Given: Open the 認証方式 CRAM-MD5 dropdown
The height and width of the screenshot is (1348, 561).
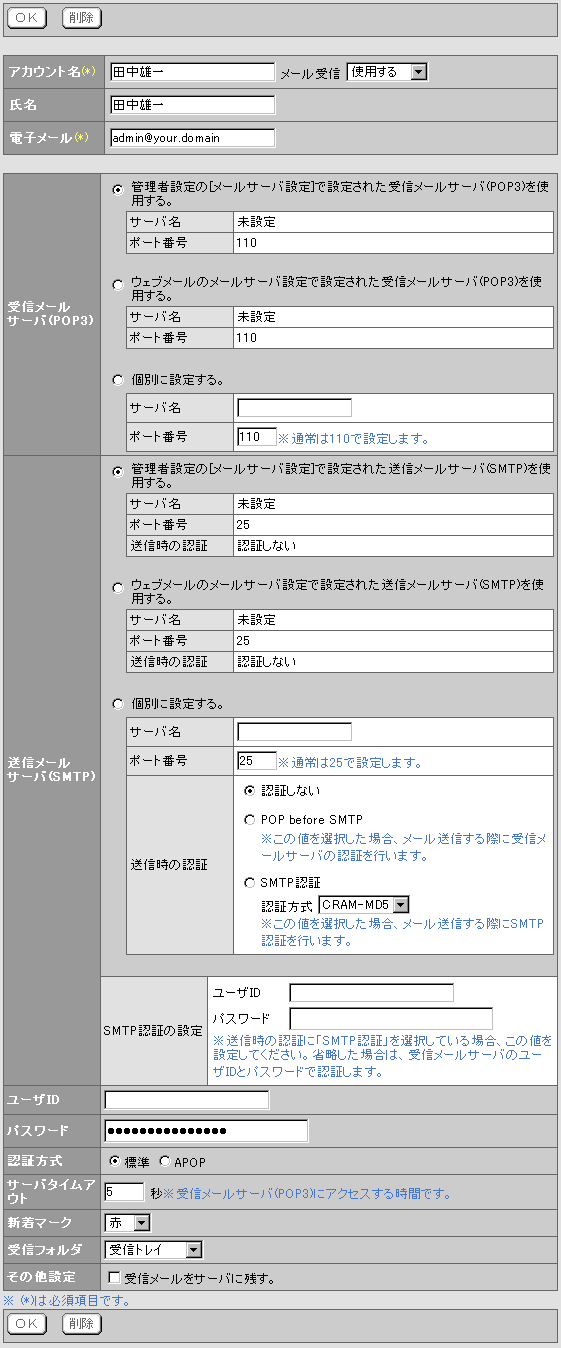Looking at the screenshot, I should click(364, 905).
